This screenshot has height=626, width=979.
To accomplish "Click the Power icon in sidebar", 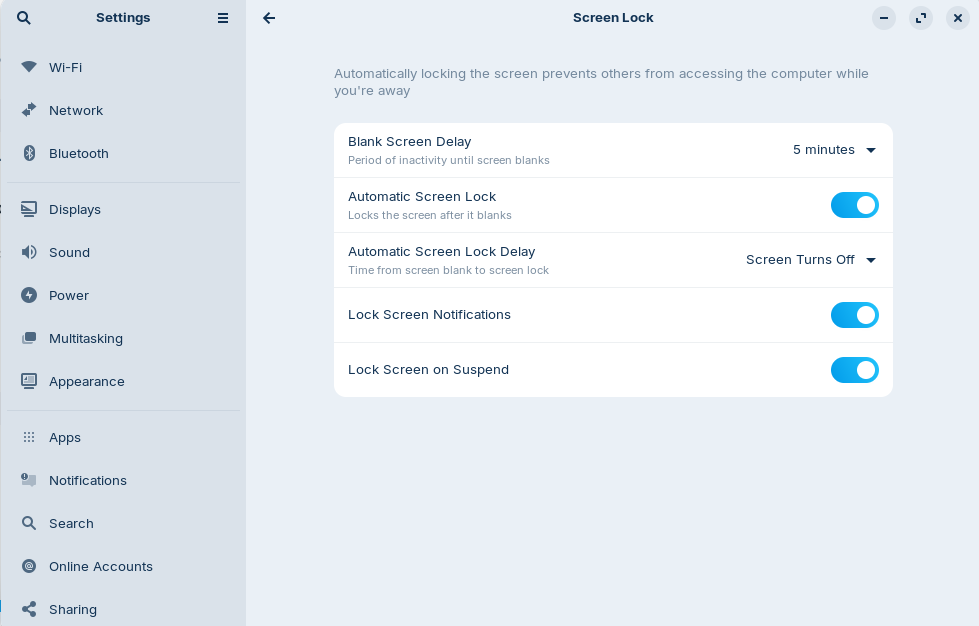I will 29,295.
